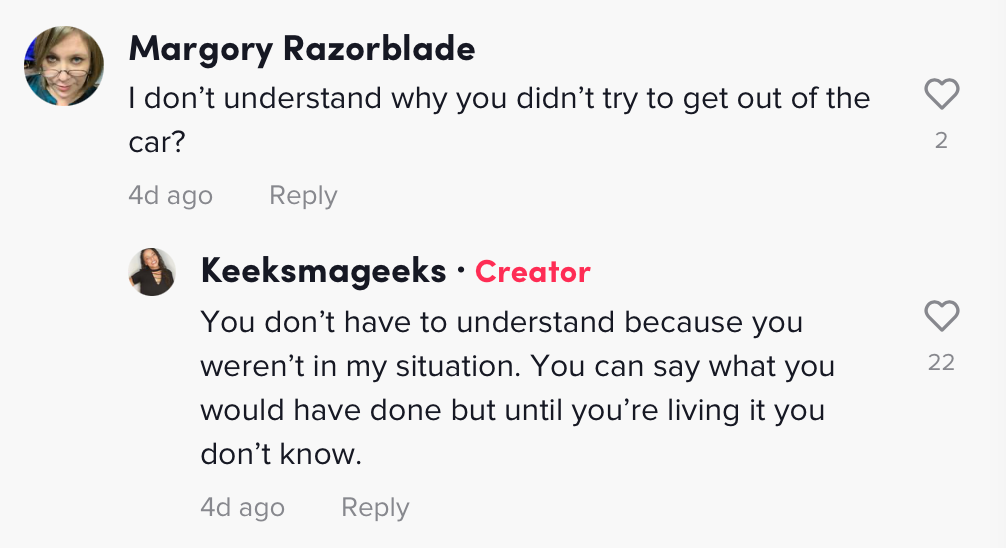The image size is (1006, 548).
Task: Like the Keeksmageeks creator reply with the heart
Action: pos(941,316)
